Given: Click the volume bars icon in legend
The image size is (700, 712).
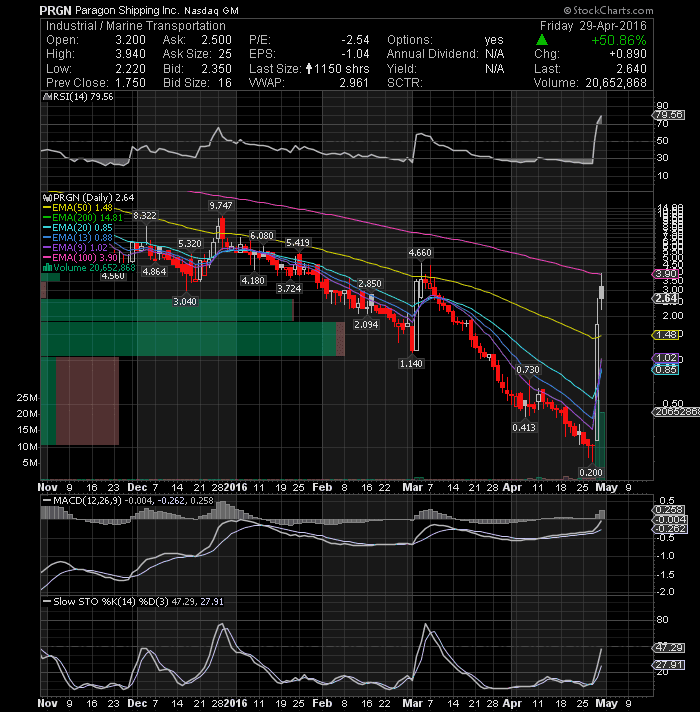Looking at the screenshot, I should coord(47,267).
